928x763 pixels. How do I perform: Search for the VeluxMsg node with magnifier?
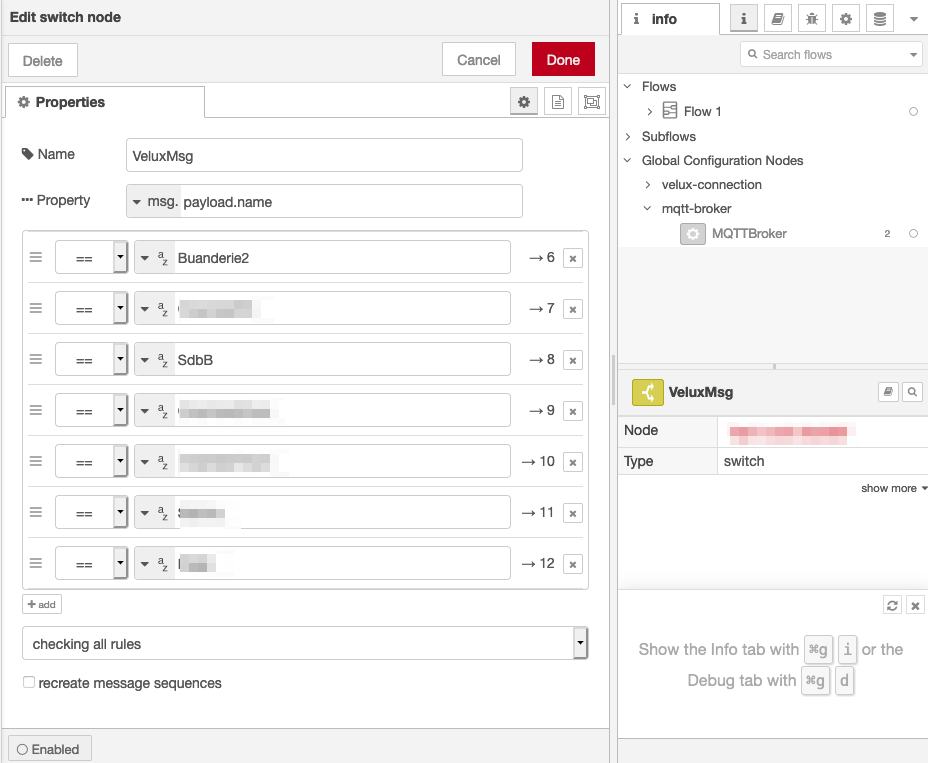click(x=911, y=393)
